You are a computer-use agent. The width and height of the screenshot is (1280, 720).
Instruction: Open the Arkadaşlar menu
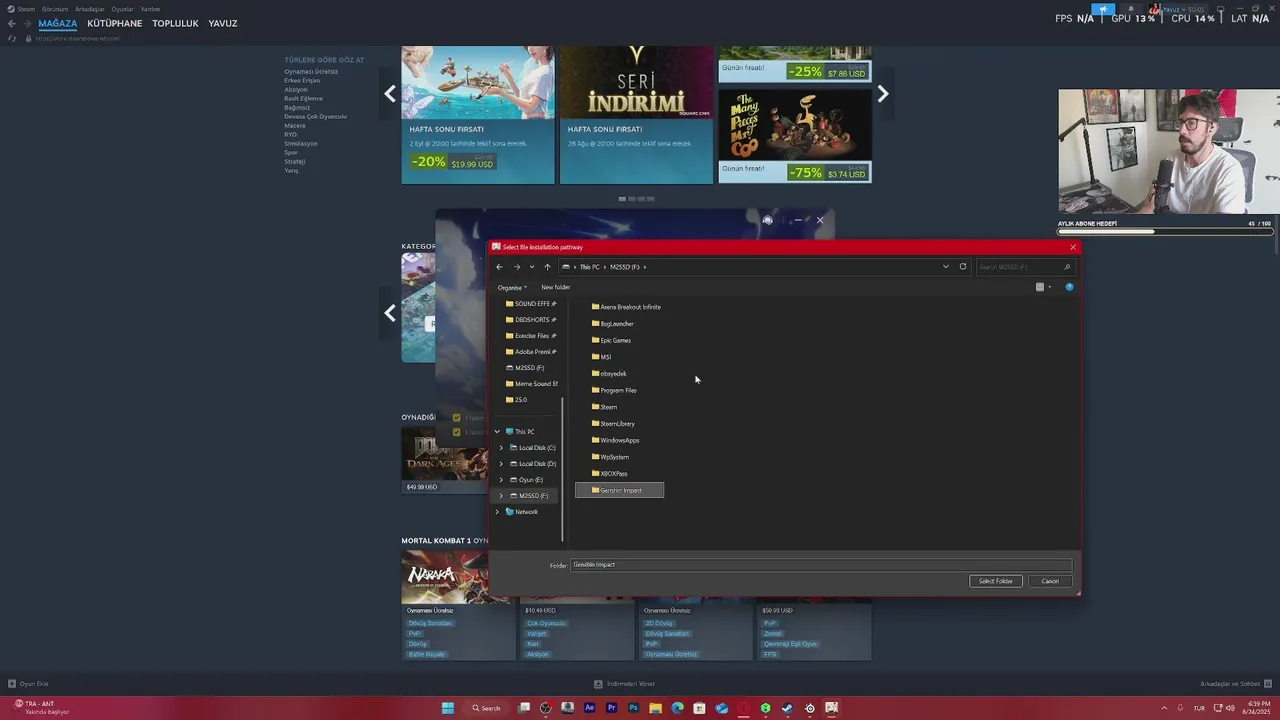[90, 9]
